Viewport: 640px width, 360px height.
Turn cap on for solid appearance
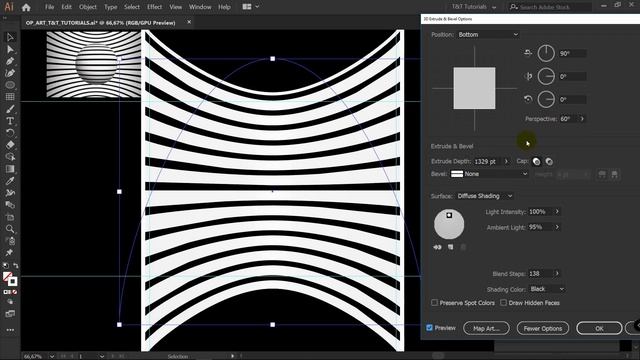point(536,162)
